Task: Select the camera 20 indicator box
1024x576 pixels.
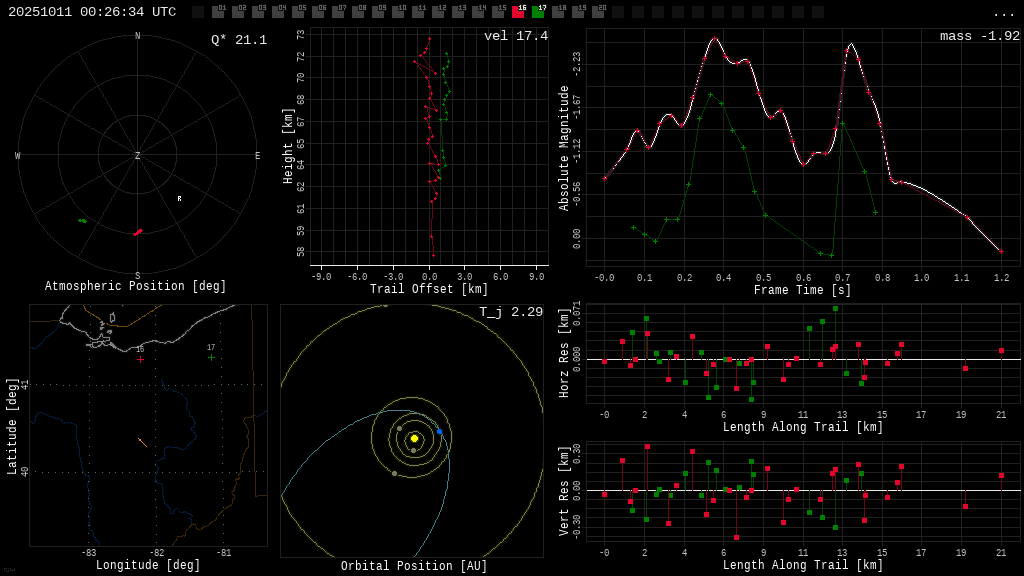Action: coord(598,12)
